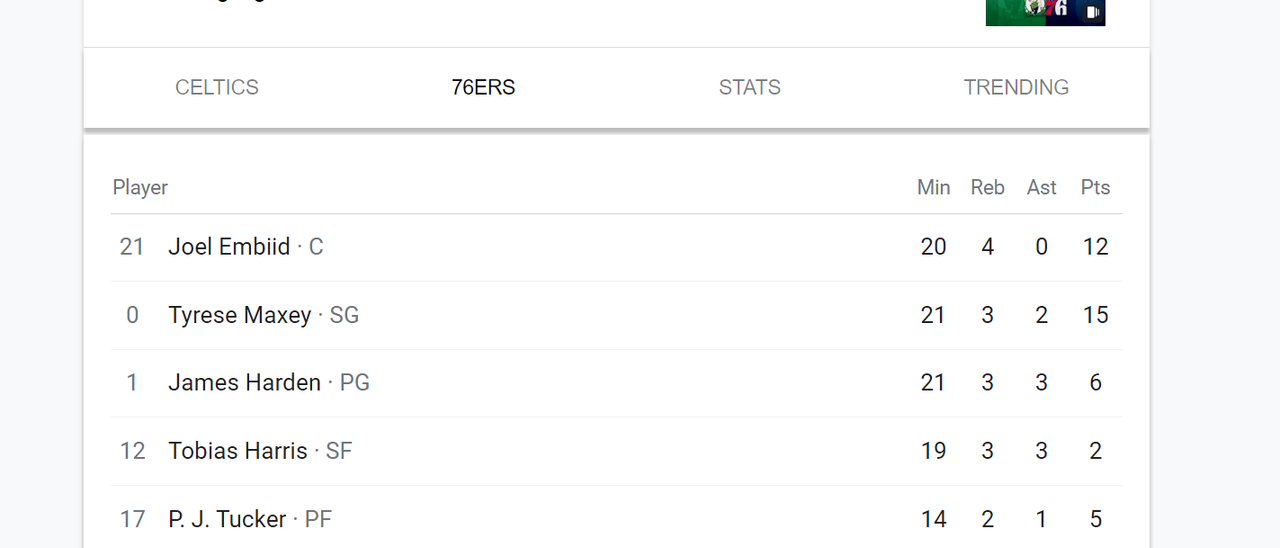1280x548 pixels.
Task: Click the Ast column header
Action: point(1041,188)
